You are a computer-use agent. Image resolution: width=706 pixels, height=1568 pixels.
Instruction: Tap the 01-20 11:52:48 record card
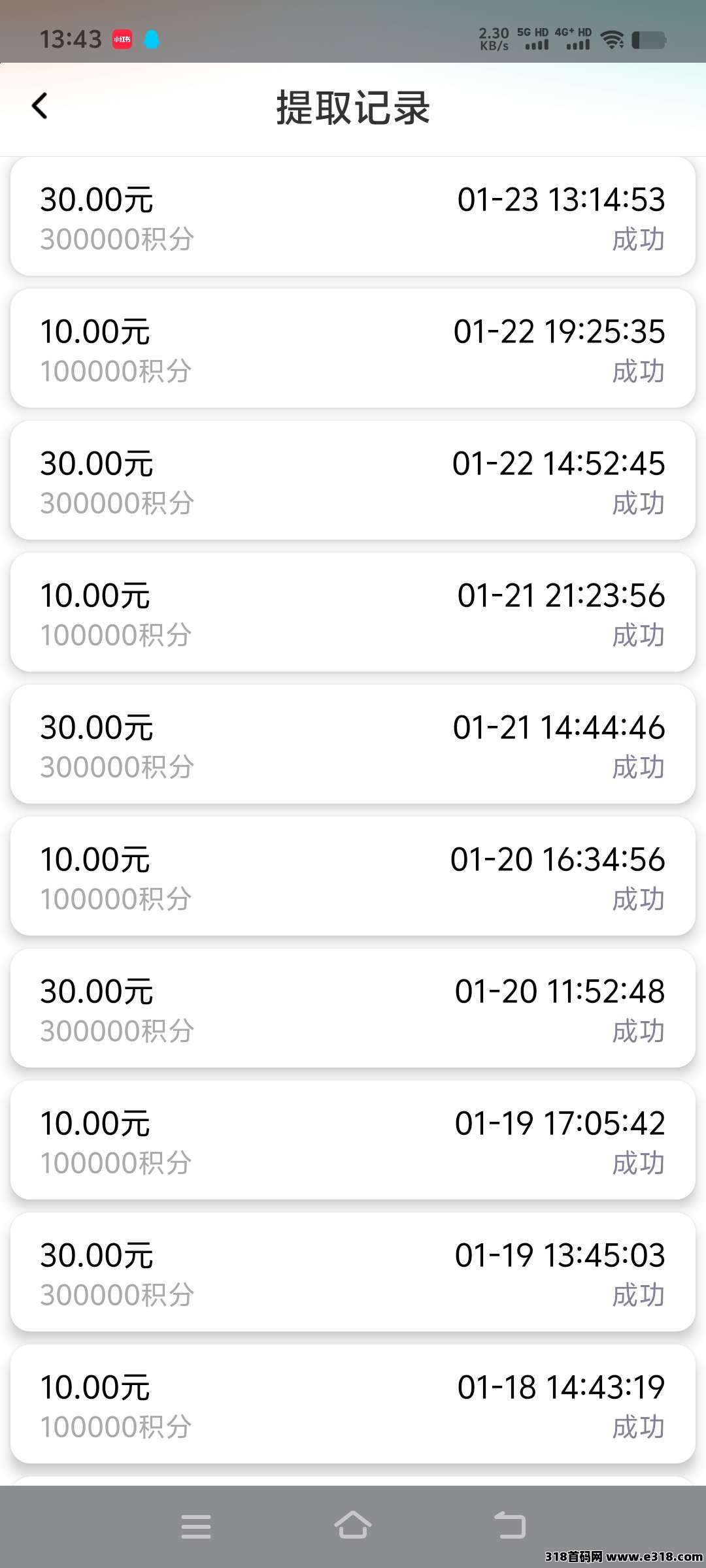point(353,1008)
